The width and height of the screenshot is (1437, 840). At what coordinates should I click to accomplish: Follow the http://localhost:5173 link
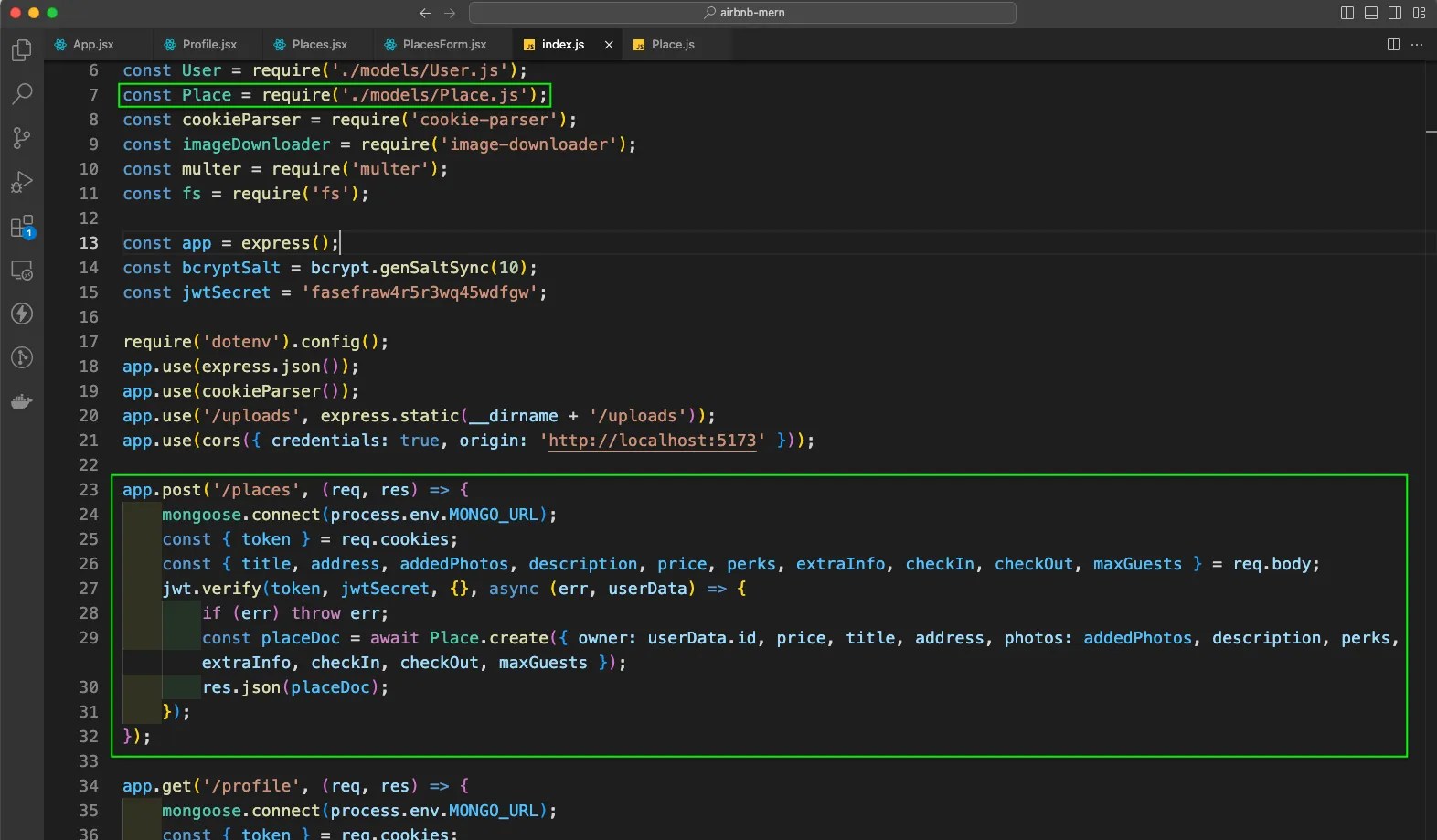653,441
